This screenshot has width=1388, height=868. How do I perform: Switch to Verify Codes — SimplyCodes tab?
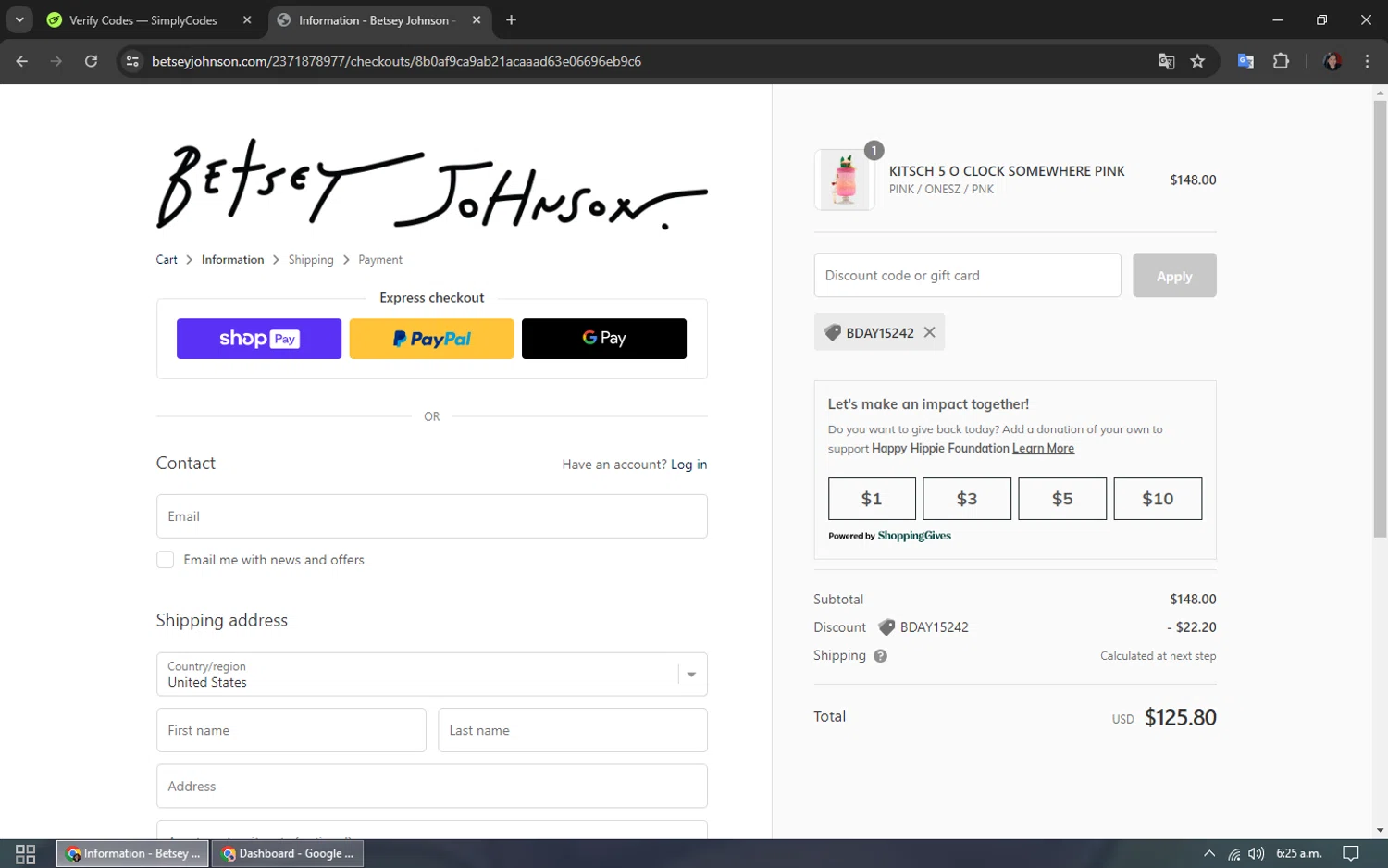point(143,20)
